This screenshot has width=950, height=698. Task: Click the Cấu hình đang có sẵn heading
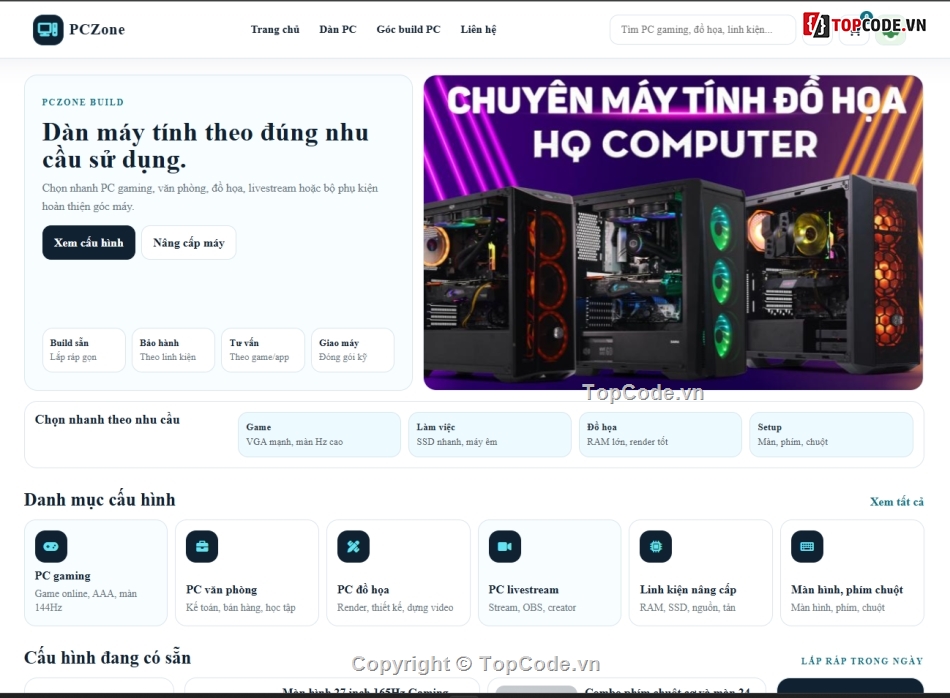coord(107,657)
